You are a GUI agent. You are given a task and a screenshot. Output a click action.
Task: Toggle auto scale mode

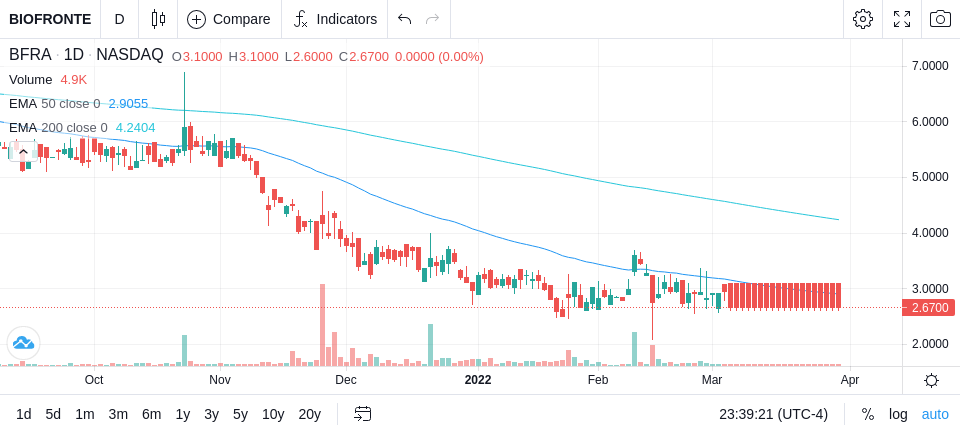pos(935,415)
